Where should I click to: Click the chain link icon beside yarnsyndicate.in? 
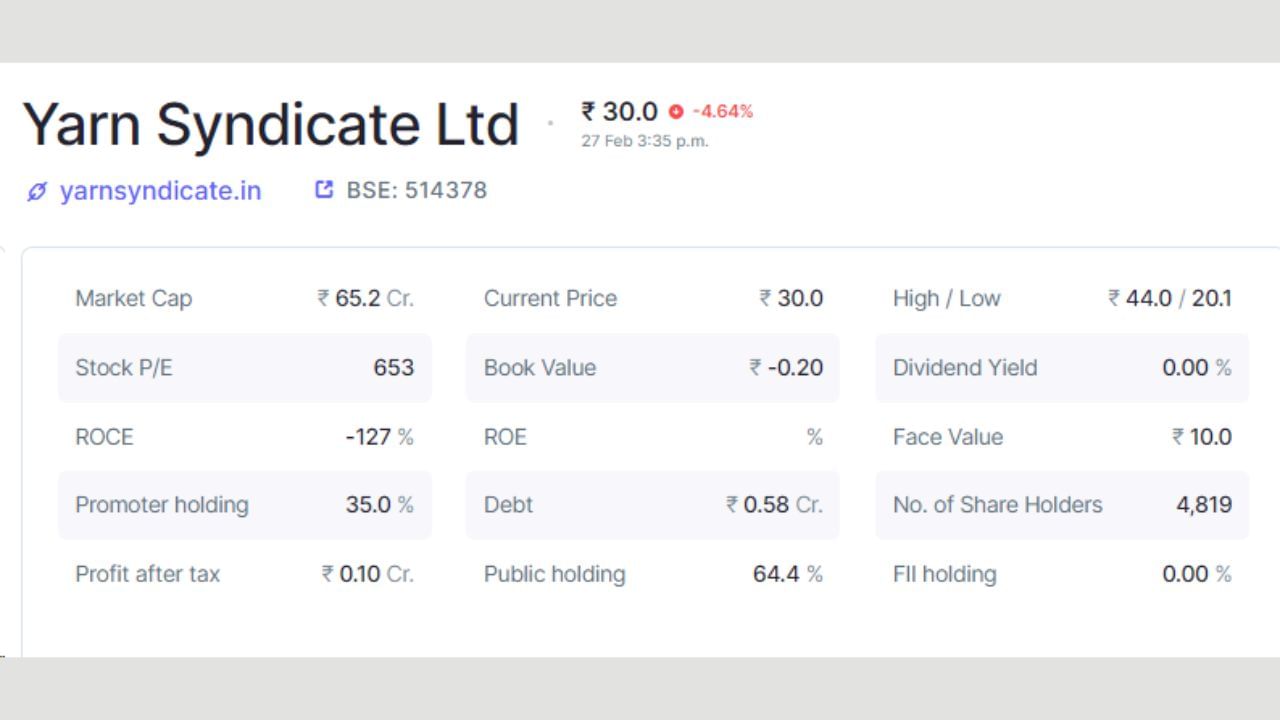tap(37, 191)
